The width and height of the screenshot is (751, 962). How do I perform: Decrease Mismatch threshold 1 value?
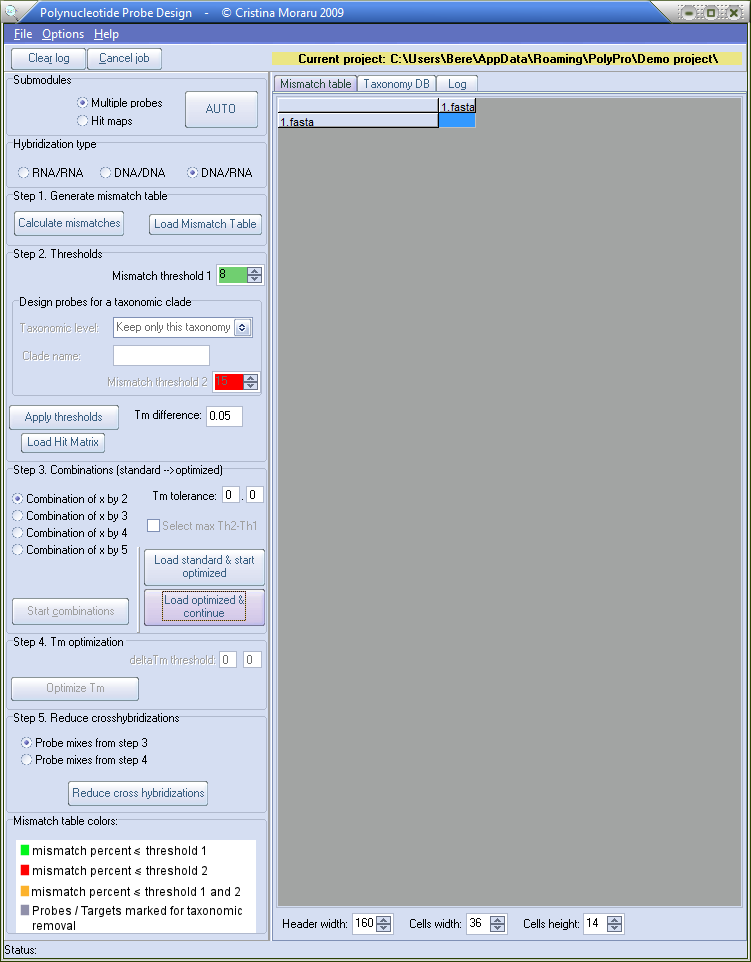255,279
